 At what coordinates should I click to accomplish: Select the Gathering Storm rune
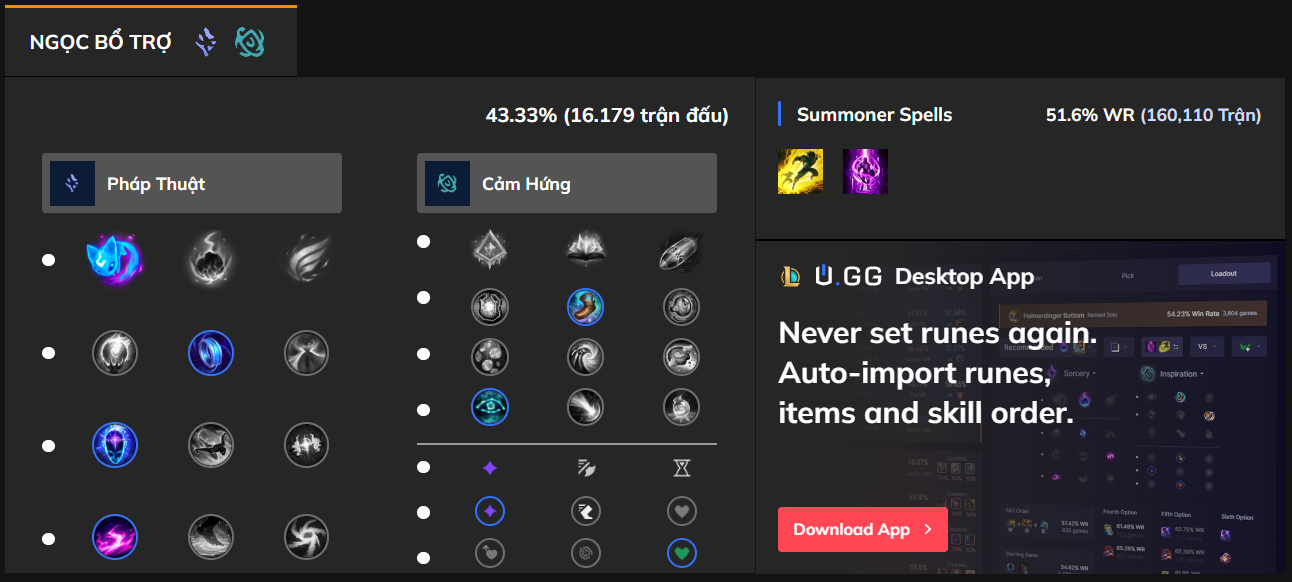pos(306,538)
